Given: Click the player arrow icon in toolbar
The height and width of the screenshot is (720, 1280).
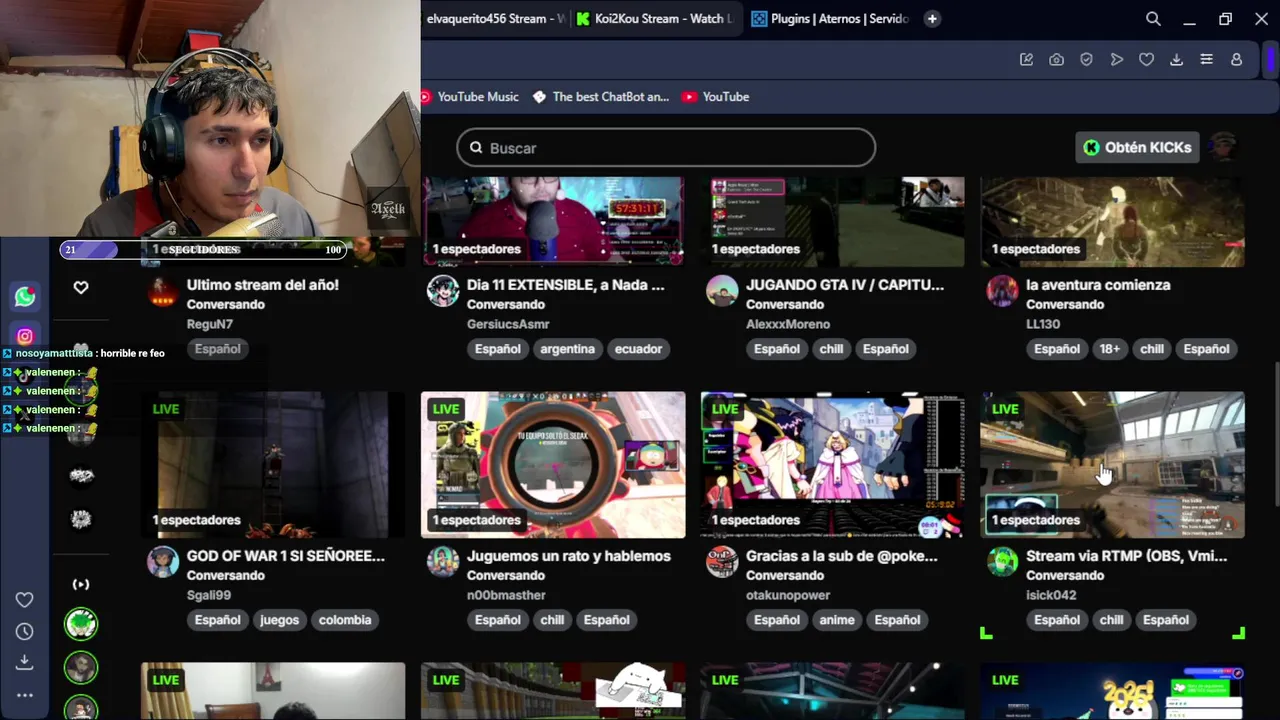Looking at the screenshot, I should [1116, 60].
